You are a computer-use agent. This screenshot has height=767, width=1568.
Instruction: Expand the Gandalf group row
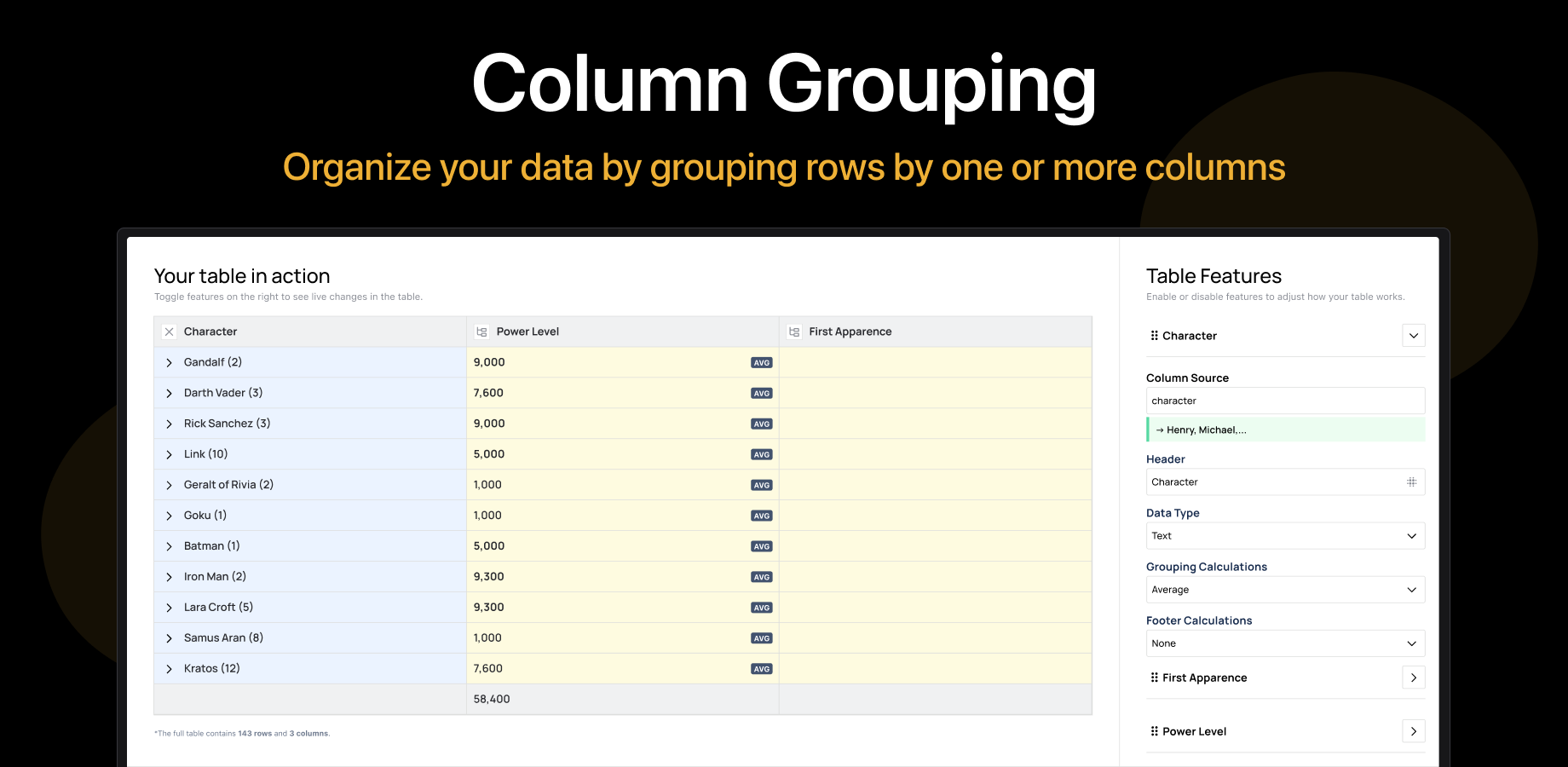pyautogui.click(x=169, y=361)
